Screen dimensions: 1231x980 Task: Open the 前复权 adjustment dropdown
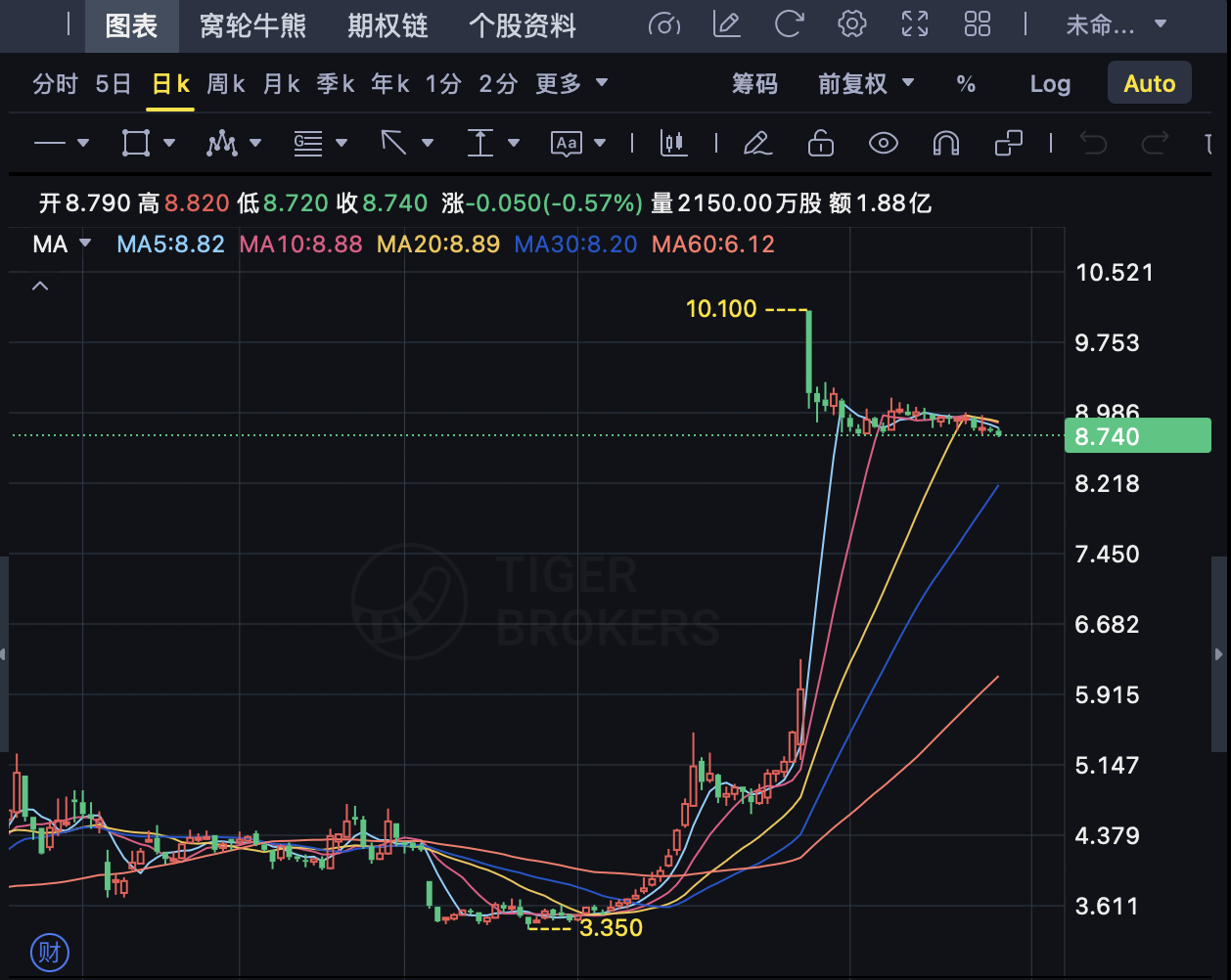pyautogui.click(x=865, y=84)
